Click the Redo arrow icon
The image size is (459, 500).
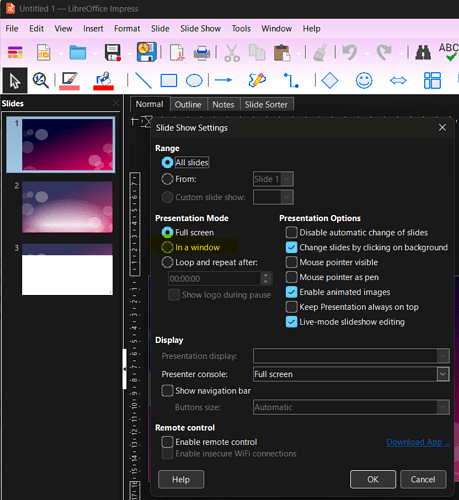tap(384, 52)
